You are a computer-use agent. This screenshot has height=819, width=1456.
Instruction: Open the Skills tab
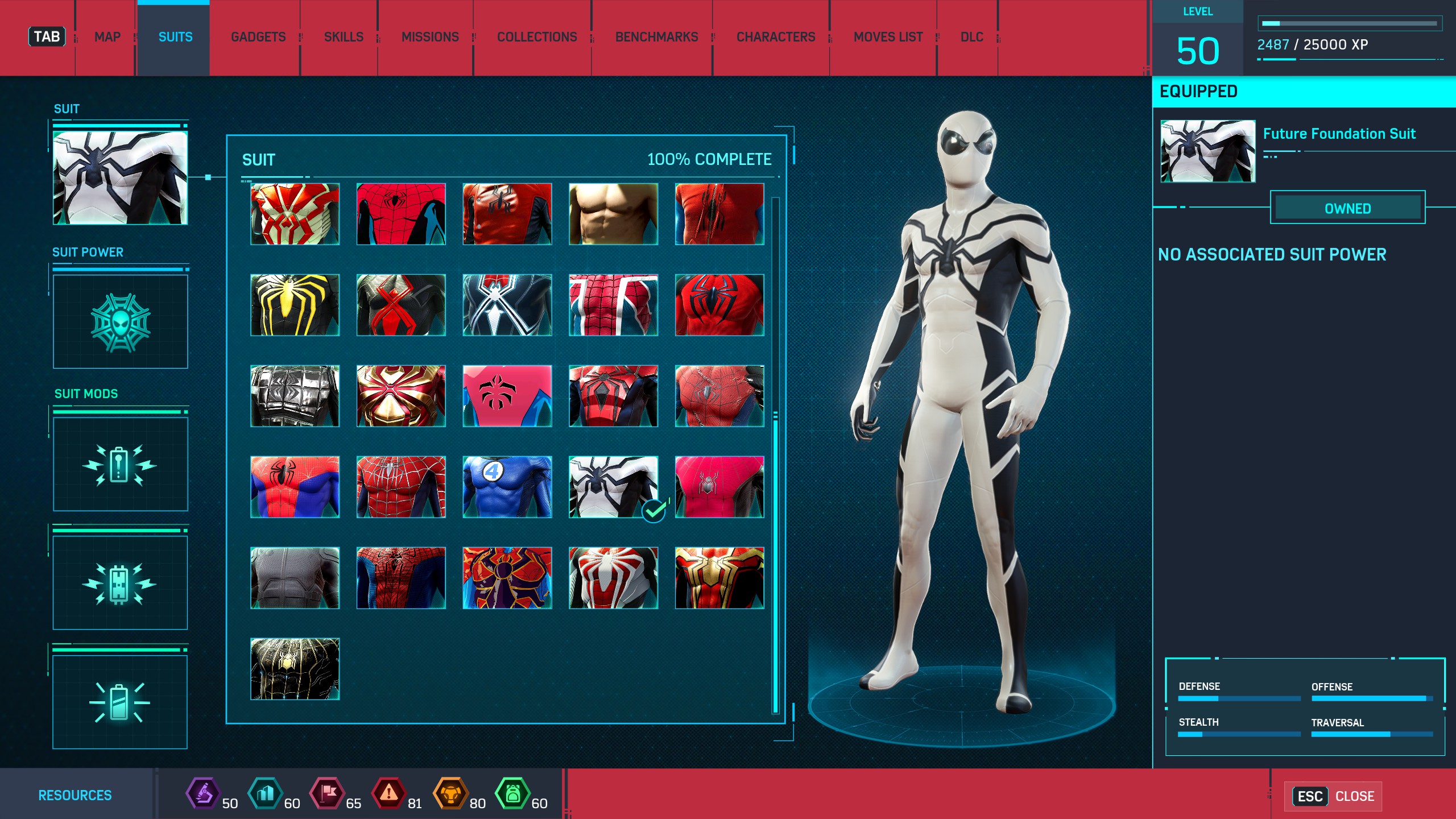point(344,37)
